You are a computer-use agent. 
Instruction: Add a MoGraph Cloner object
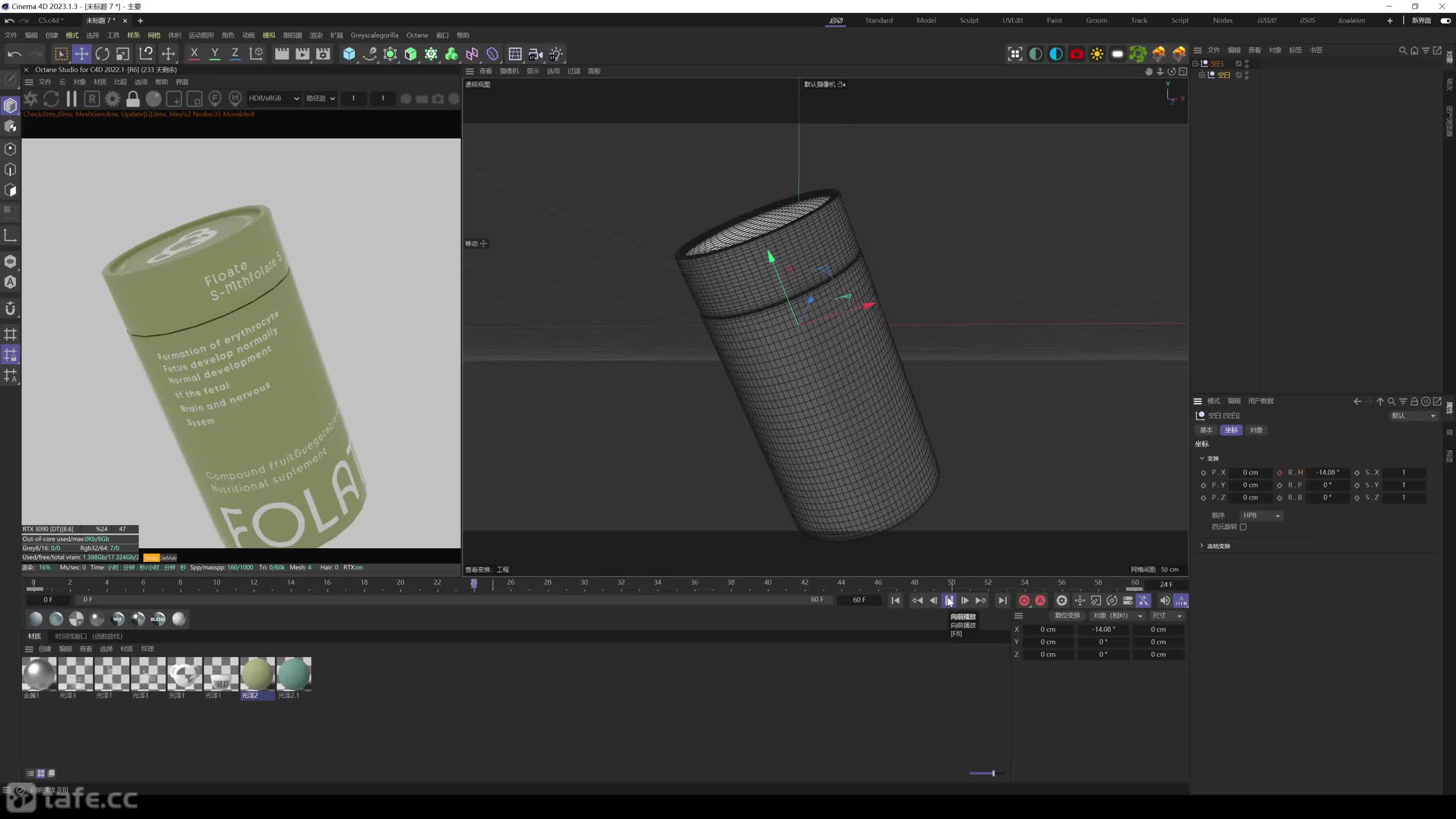coord(431,54)
